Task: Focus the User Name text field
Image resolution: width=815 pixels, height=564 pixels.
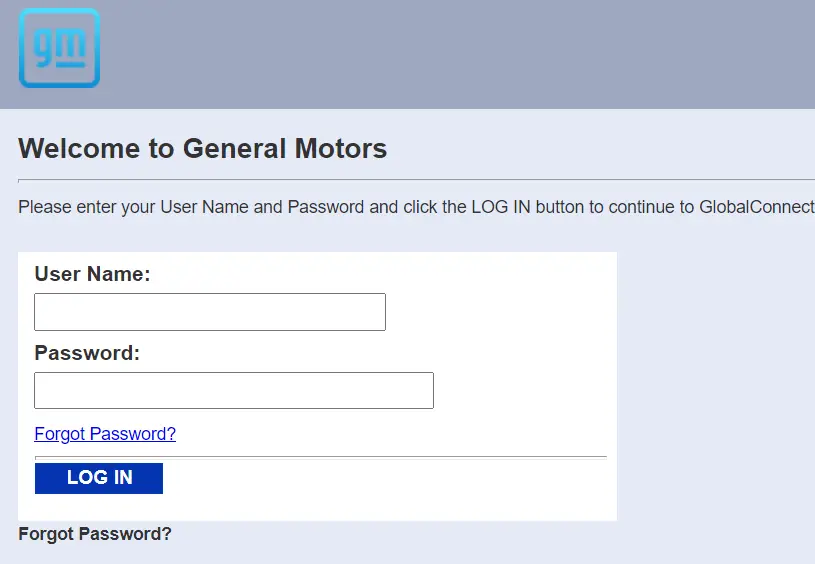Action: tap(210, 312)
